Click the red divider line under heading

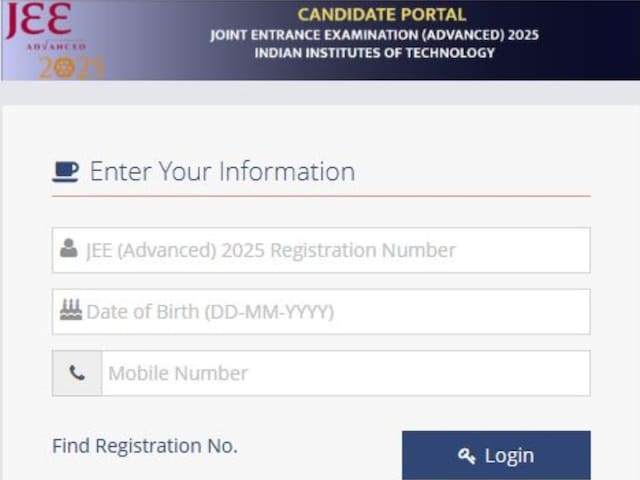coord(321,196)
